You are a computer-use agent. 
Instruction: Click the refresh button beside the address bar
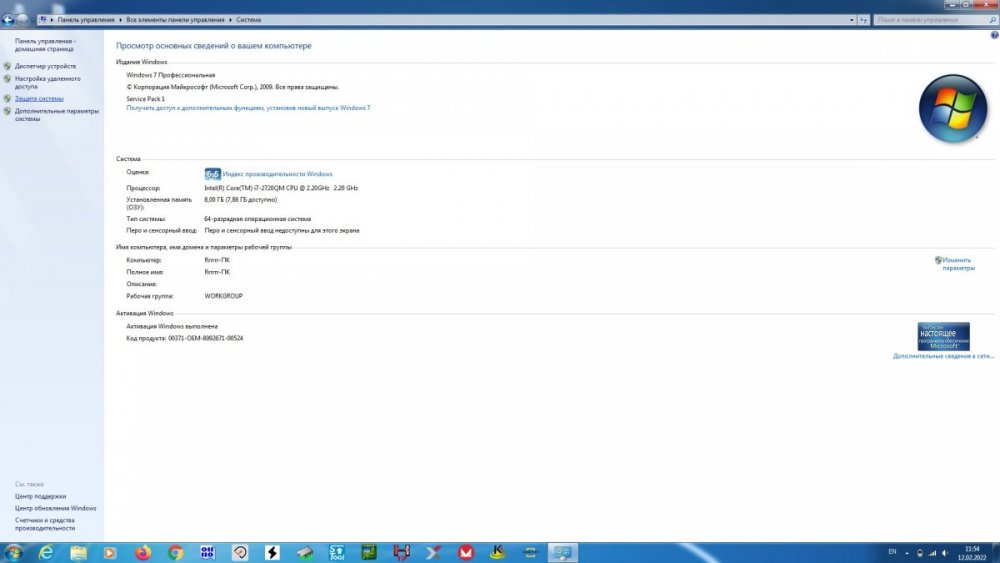[x=864, y=20]
